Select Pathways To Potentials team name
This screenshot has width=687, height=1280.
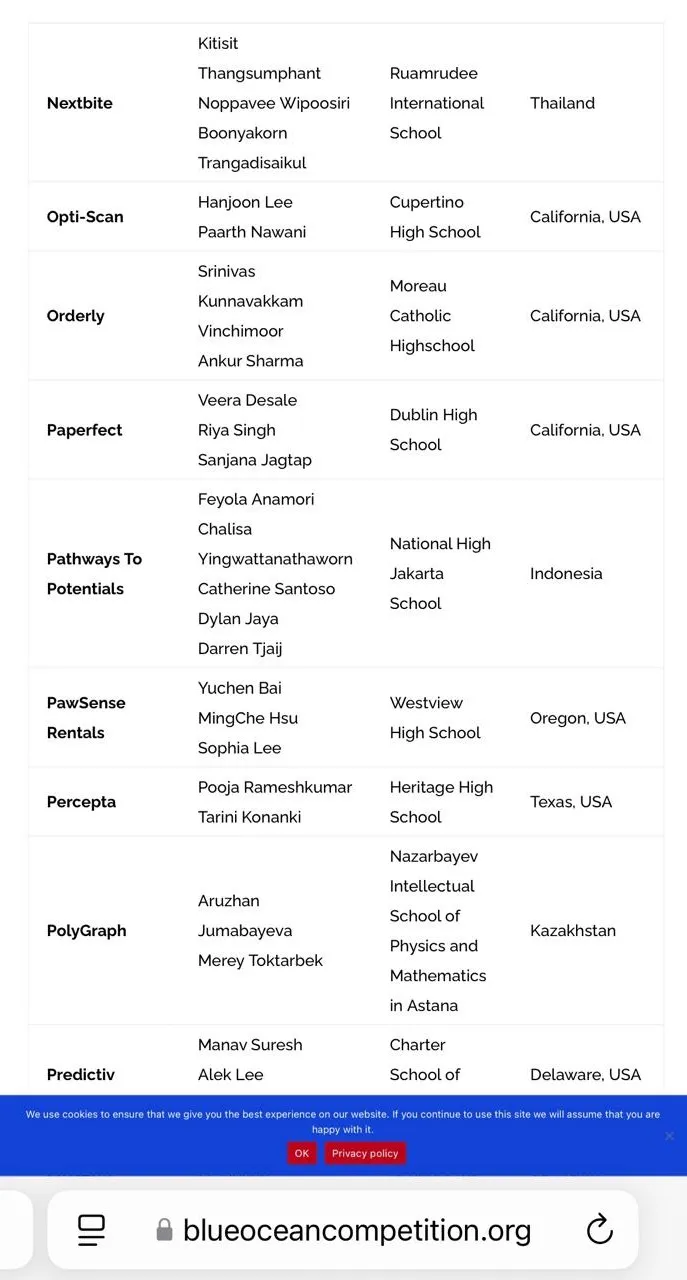point(94,574)
